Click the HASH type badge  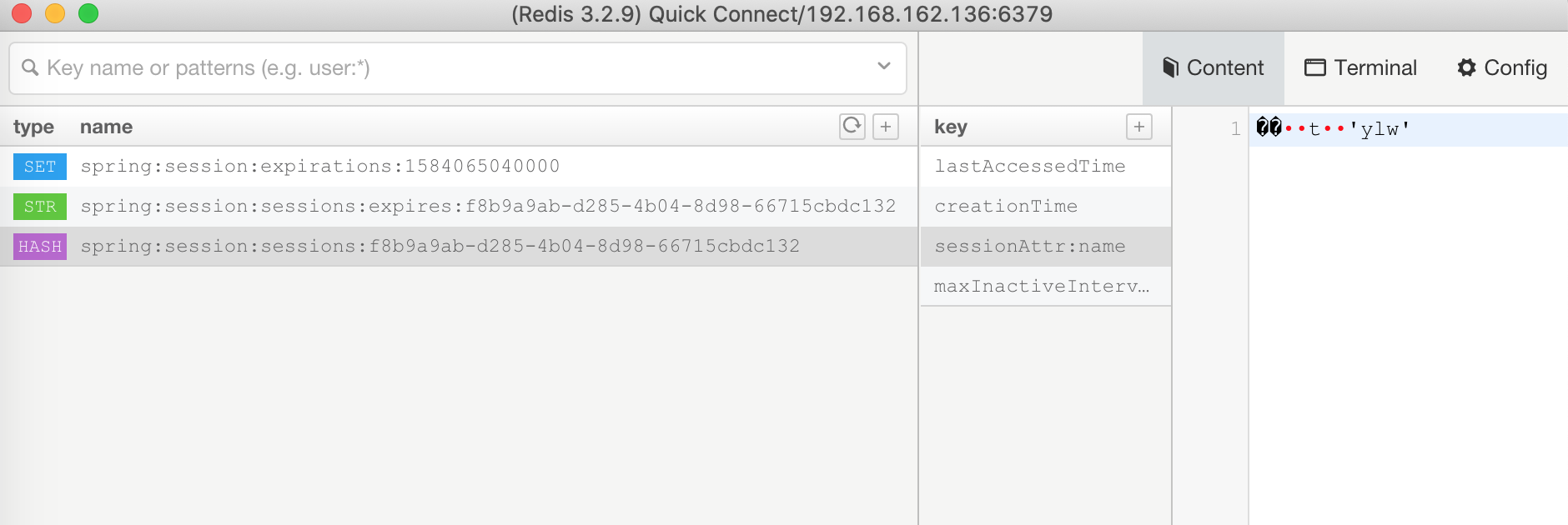click(x=40, y=247)
